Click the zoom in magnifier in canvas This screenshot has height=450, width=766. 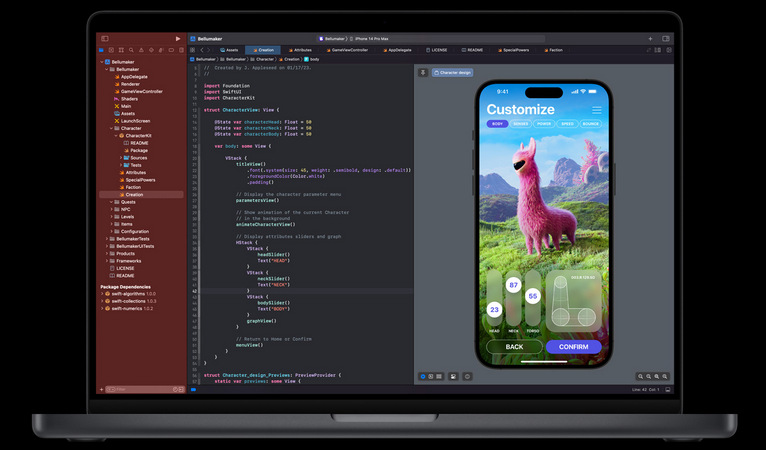657,376
